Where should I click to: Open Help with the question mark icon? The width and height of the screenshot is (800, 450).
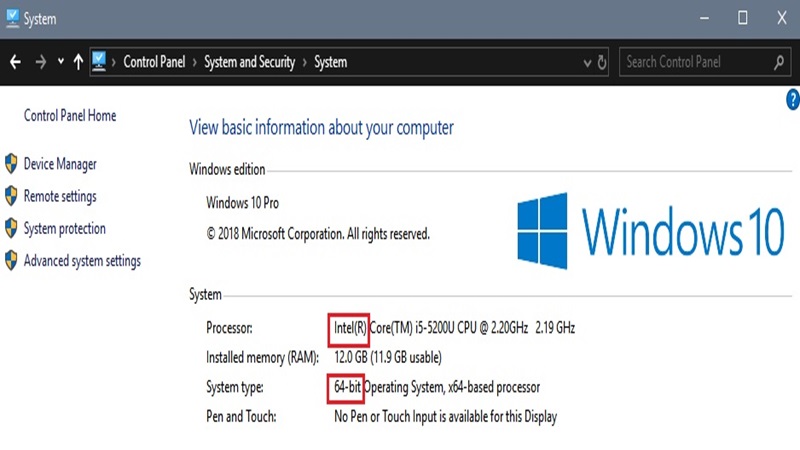pyautogui.click(x=793, y=99)
